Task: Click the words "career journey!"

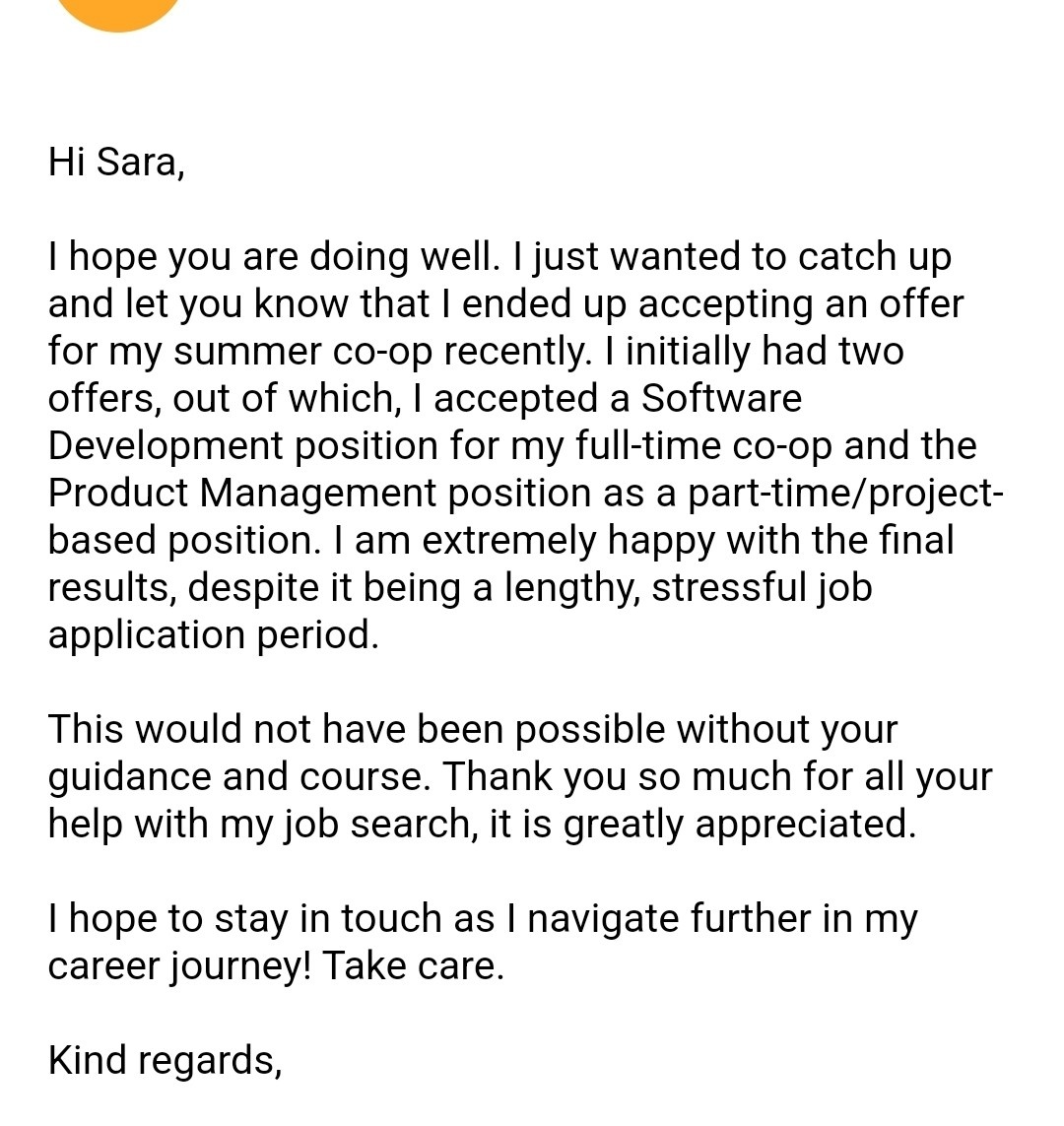Action: pyautogui.click(x=179, y=966)
